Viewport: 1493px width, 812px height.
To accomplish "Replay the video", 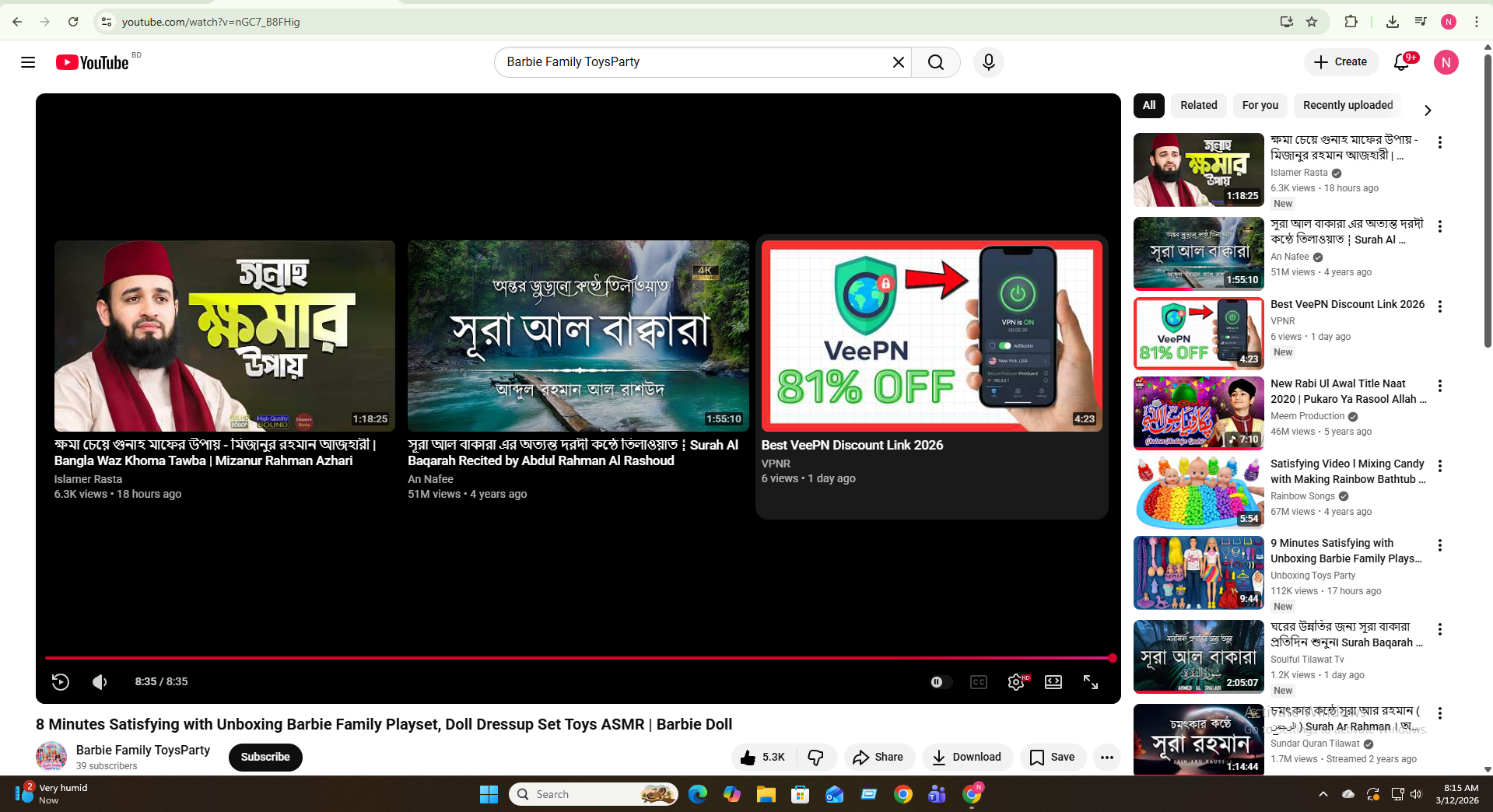I will coord(61,682).
